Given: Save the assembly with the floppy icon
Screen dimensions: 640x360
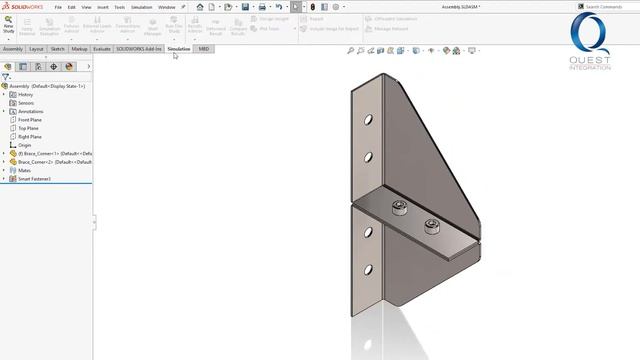Looking at the screenshot, I should (245, 7).
